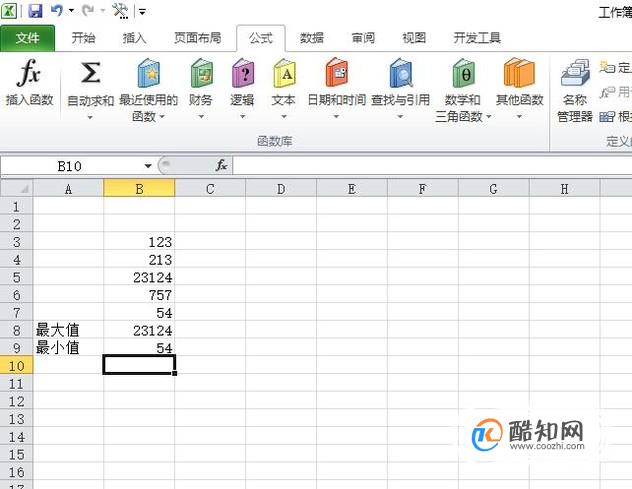Image resolution: width=632 pixels, height=489 pixels.
Task: Expand Date and Time dropdown arrow
Action: tap(337, 117)
